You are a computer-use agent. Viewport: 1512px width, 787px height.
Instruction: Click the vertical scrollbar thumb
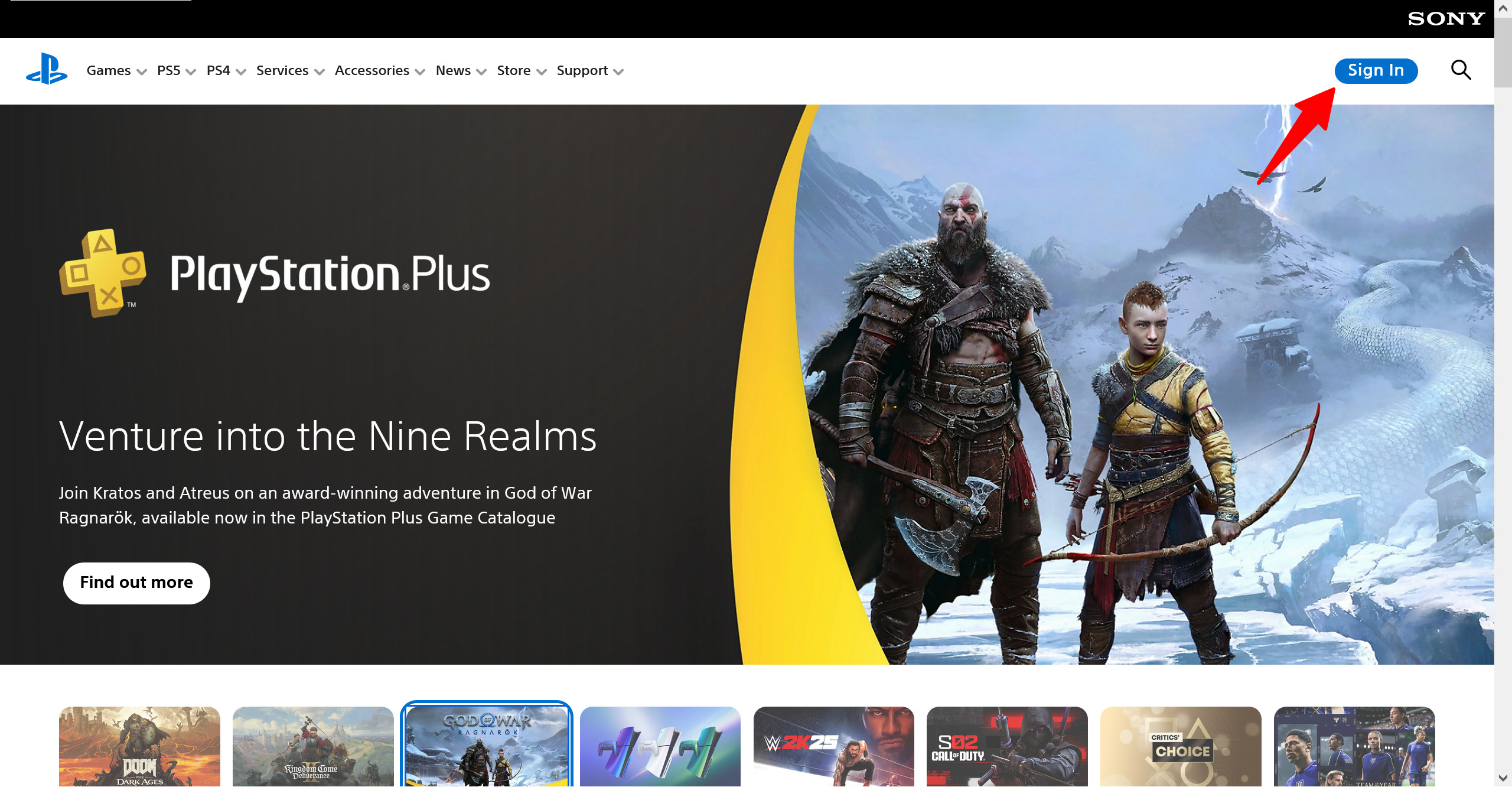click(x=1503, y=52)
